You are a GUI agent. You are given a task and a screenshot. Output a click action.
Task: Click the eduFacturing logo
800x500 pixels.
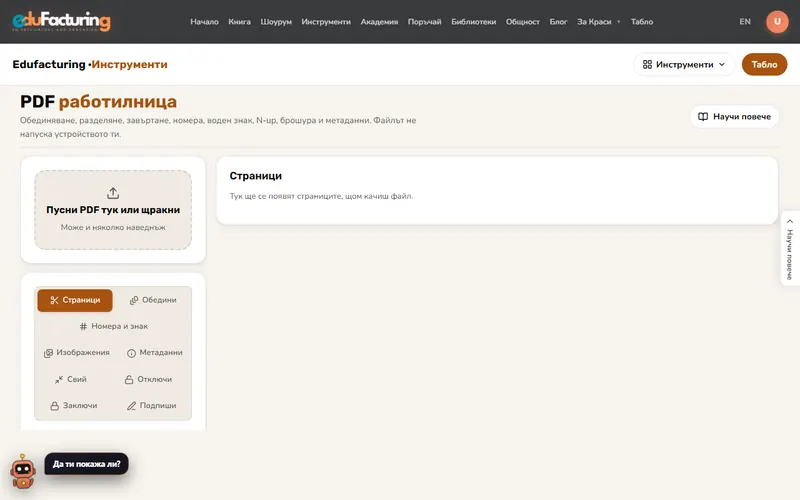coord(61,21)
